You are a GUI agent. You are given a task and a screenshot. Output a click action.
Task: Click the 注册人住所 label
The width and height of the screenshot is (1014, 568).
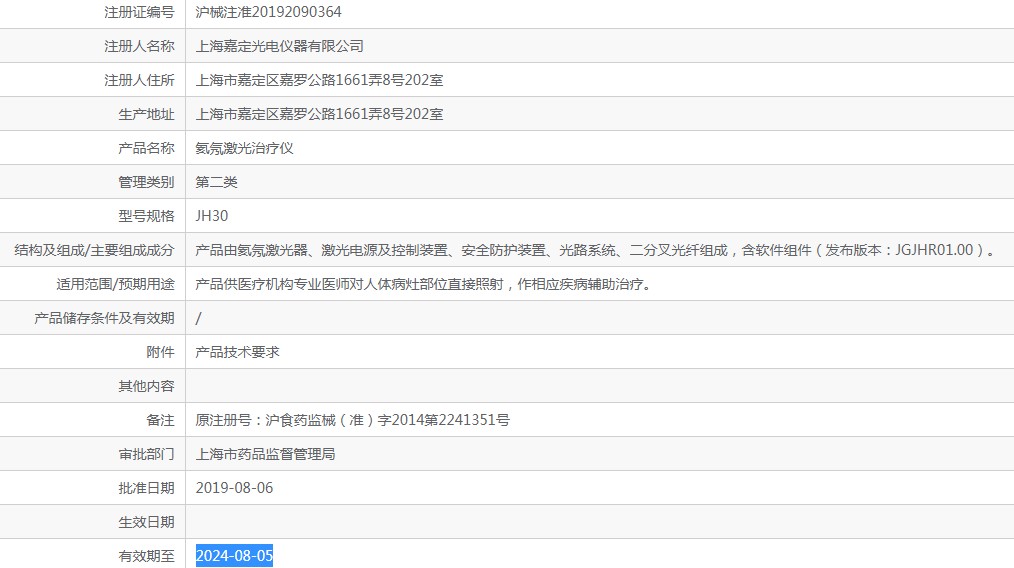139,80
